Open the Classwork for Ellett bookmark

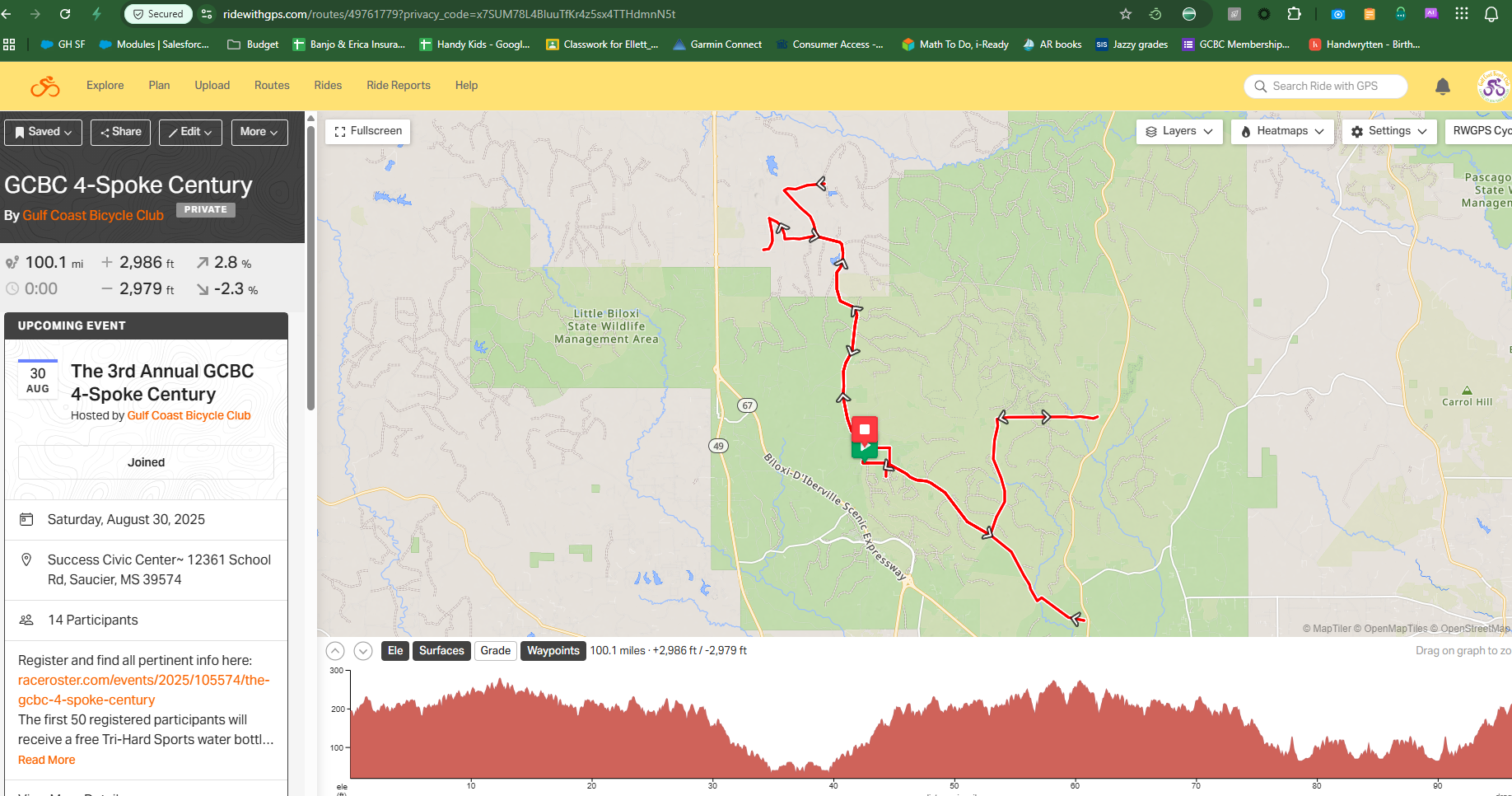(x=602, y=44)
